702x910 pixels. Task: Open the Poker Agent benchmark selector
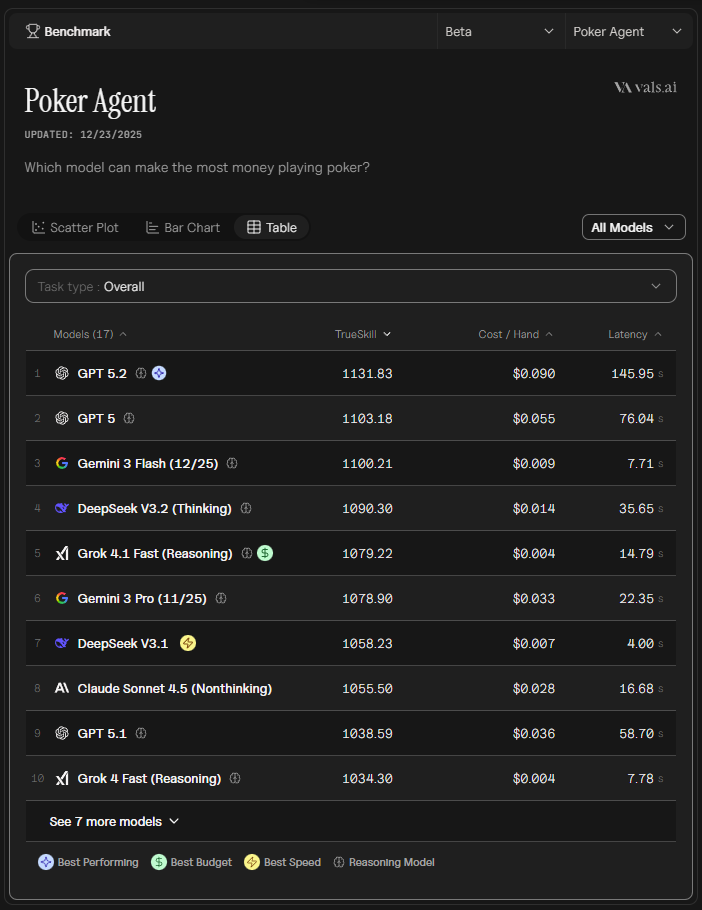click(x=627, y=31)
